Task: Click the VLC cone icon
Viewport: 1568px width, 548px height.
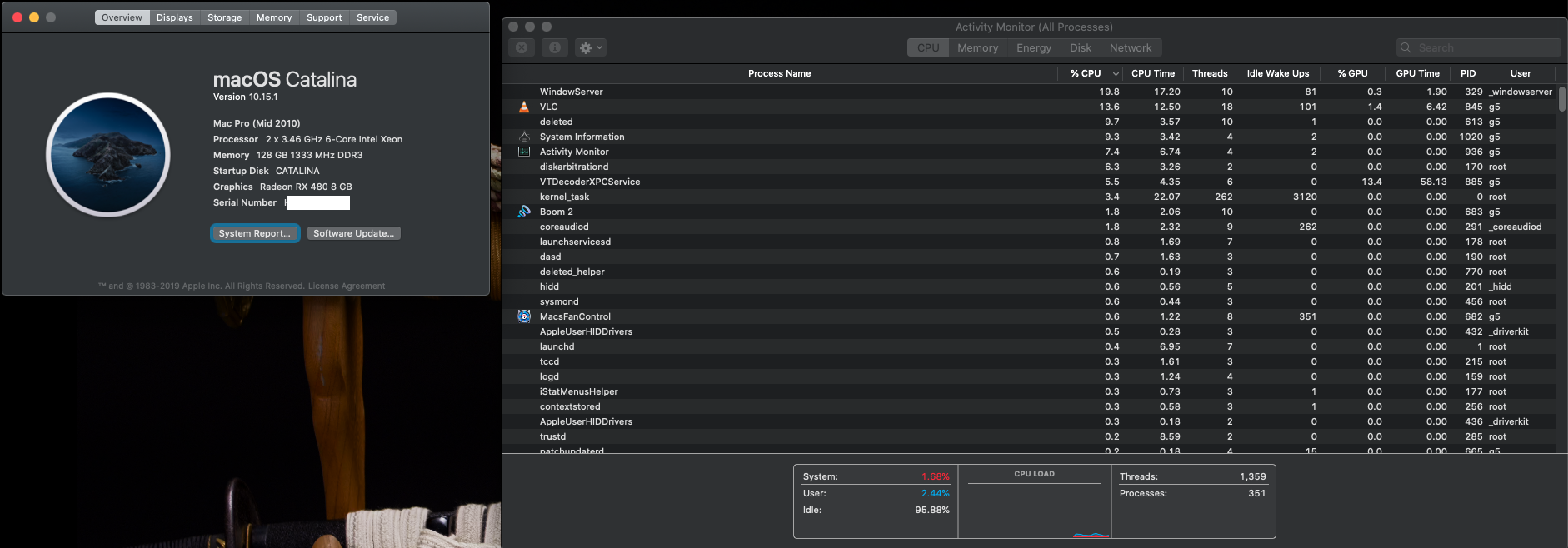Action: pos(524,107)
